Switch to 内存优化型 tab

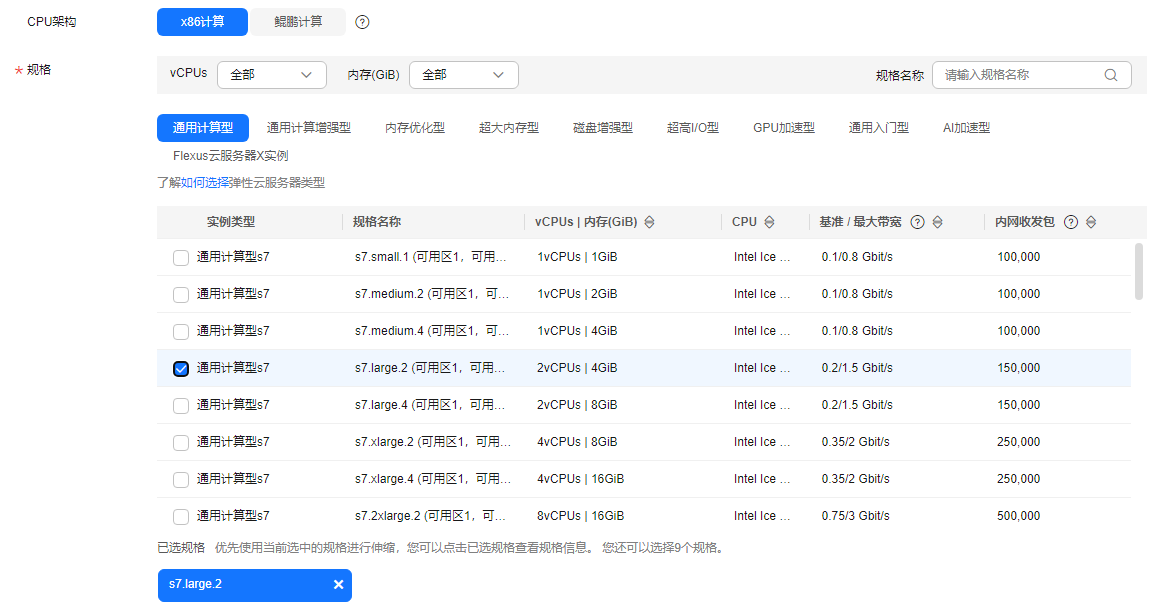click(x=415, y=128)
